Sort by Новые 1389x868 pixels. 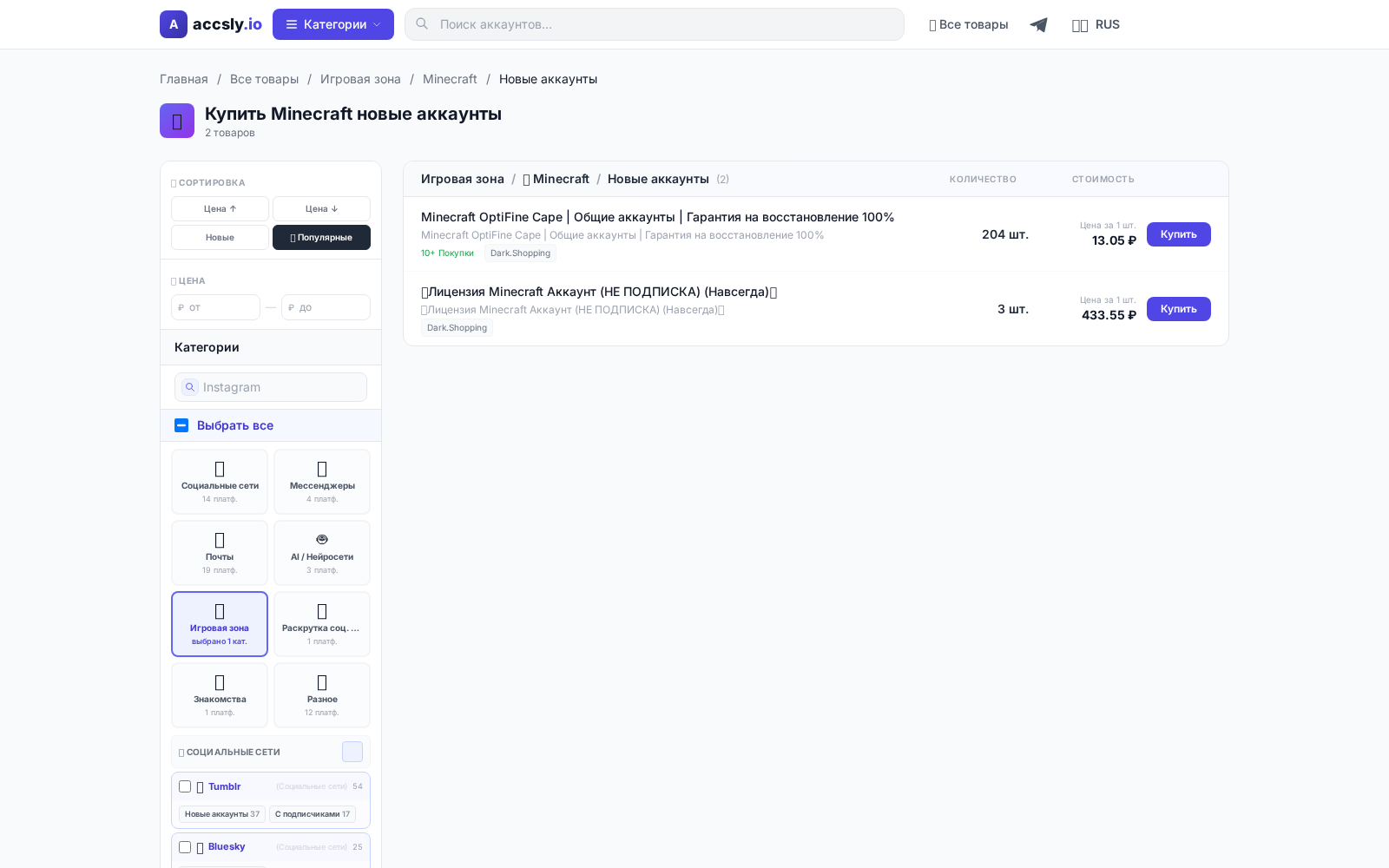tap(220, 238)
